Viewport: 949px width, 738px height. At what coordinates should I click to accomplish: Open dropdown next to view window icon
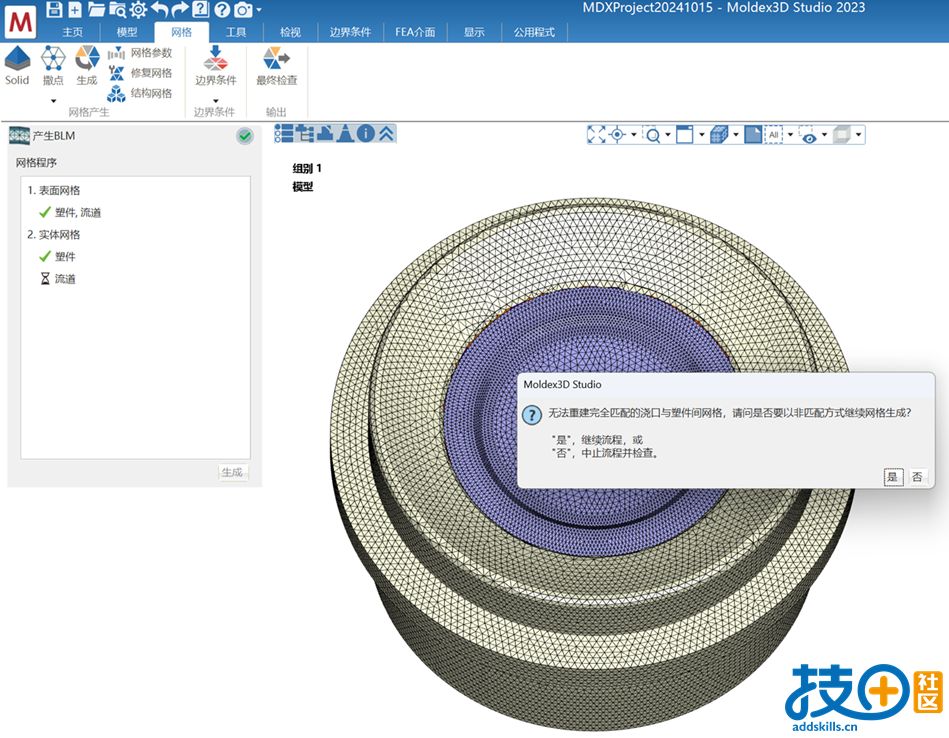point(702,134)
